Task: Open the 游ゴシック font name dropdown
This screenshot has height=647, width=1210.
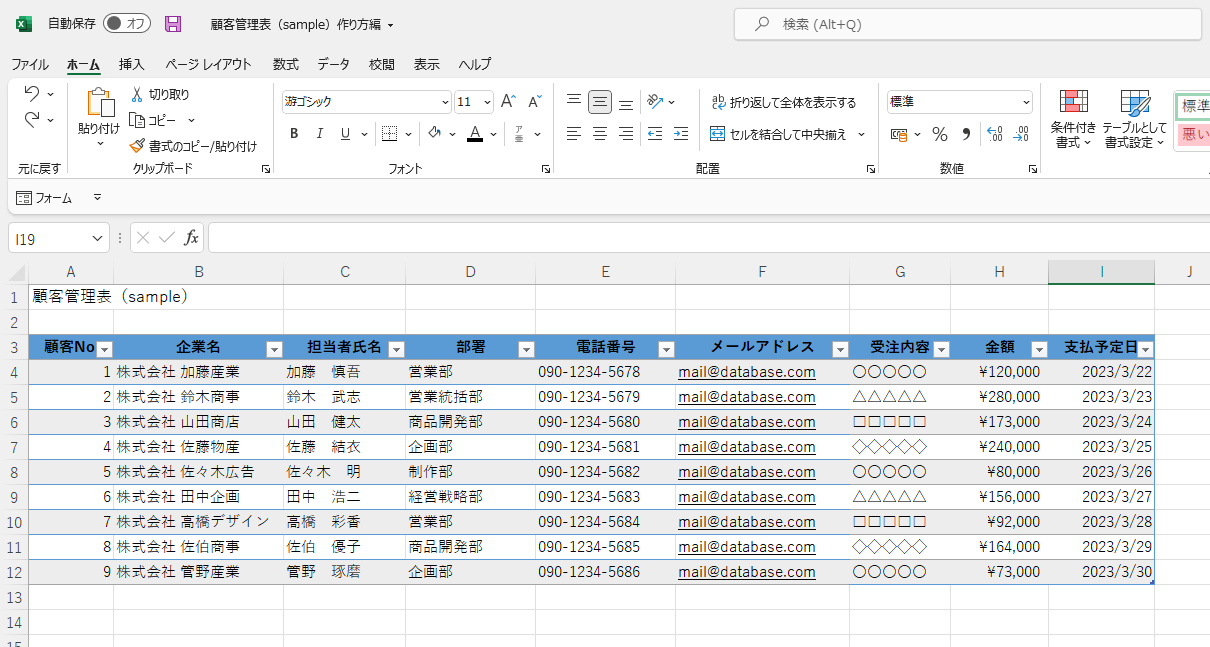Action: click(446, 102)
